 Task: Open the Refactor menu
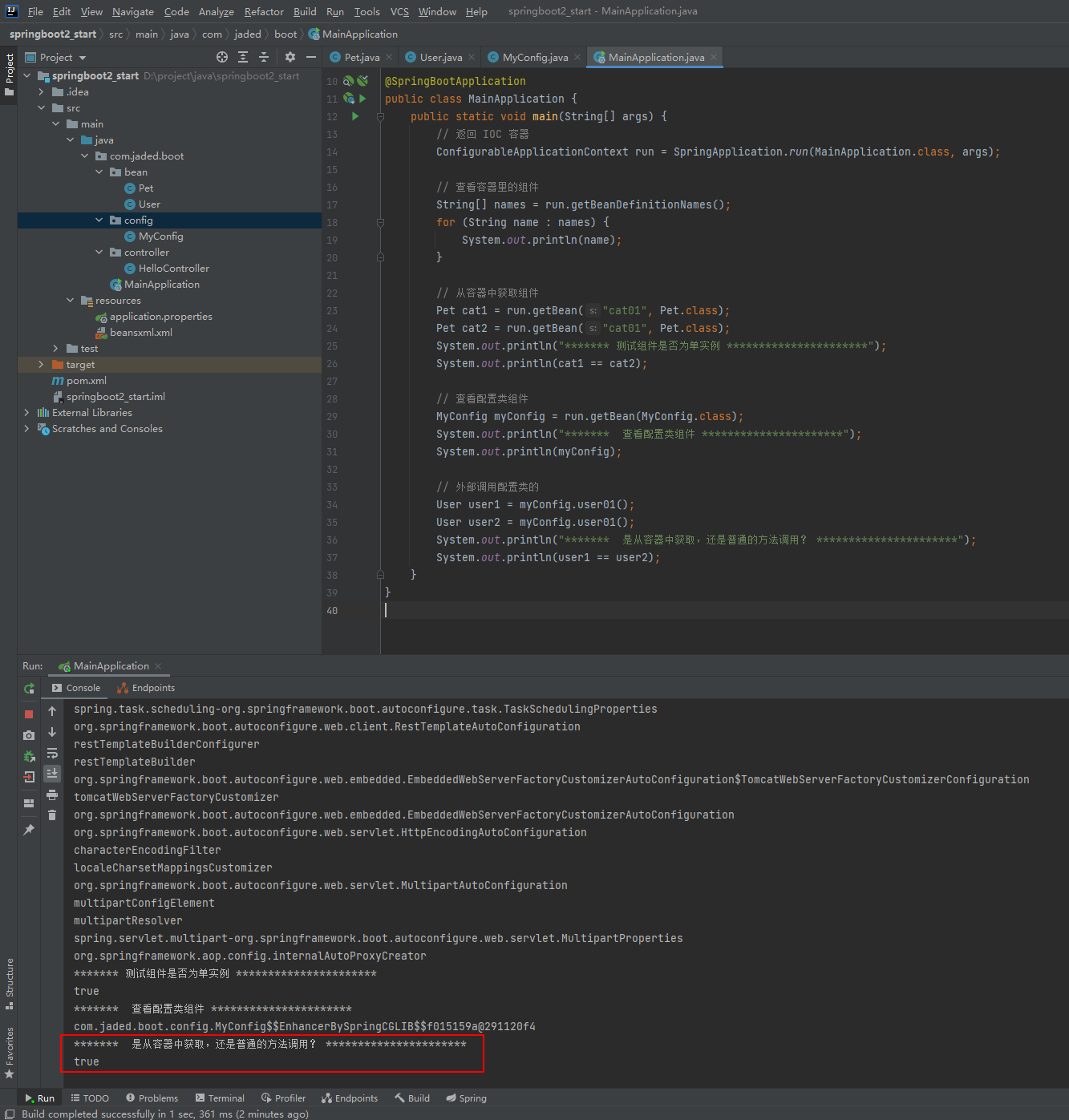(264, 11)
